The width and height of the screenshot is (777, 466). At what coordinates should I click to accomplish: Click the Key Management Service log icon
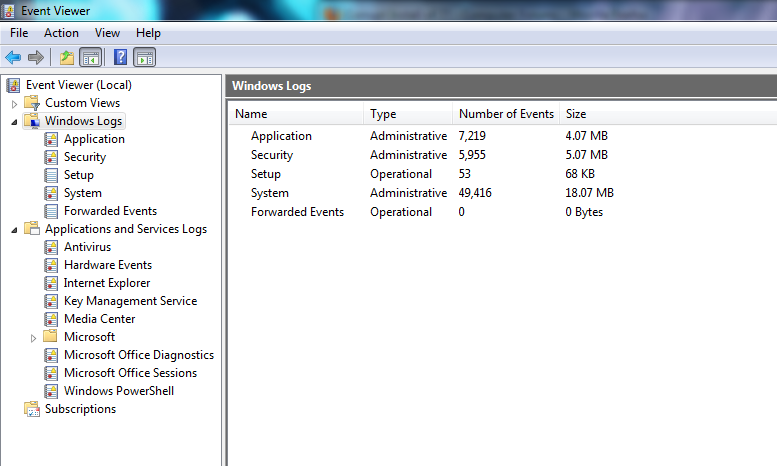click(x=51, y=301)
